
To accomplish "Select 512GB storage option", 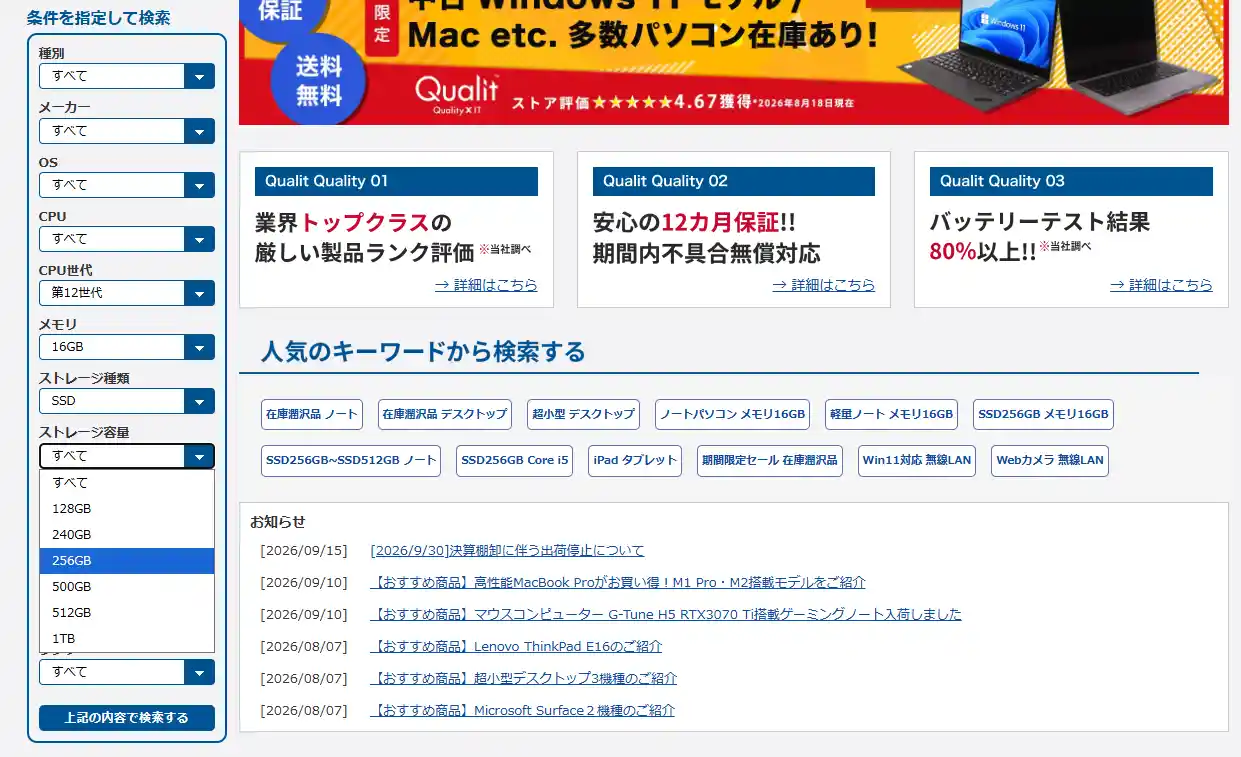I will pos(127,613).
